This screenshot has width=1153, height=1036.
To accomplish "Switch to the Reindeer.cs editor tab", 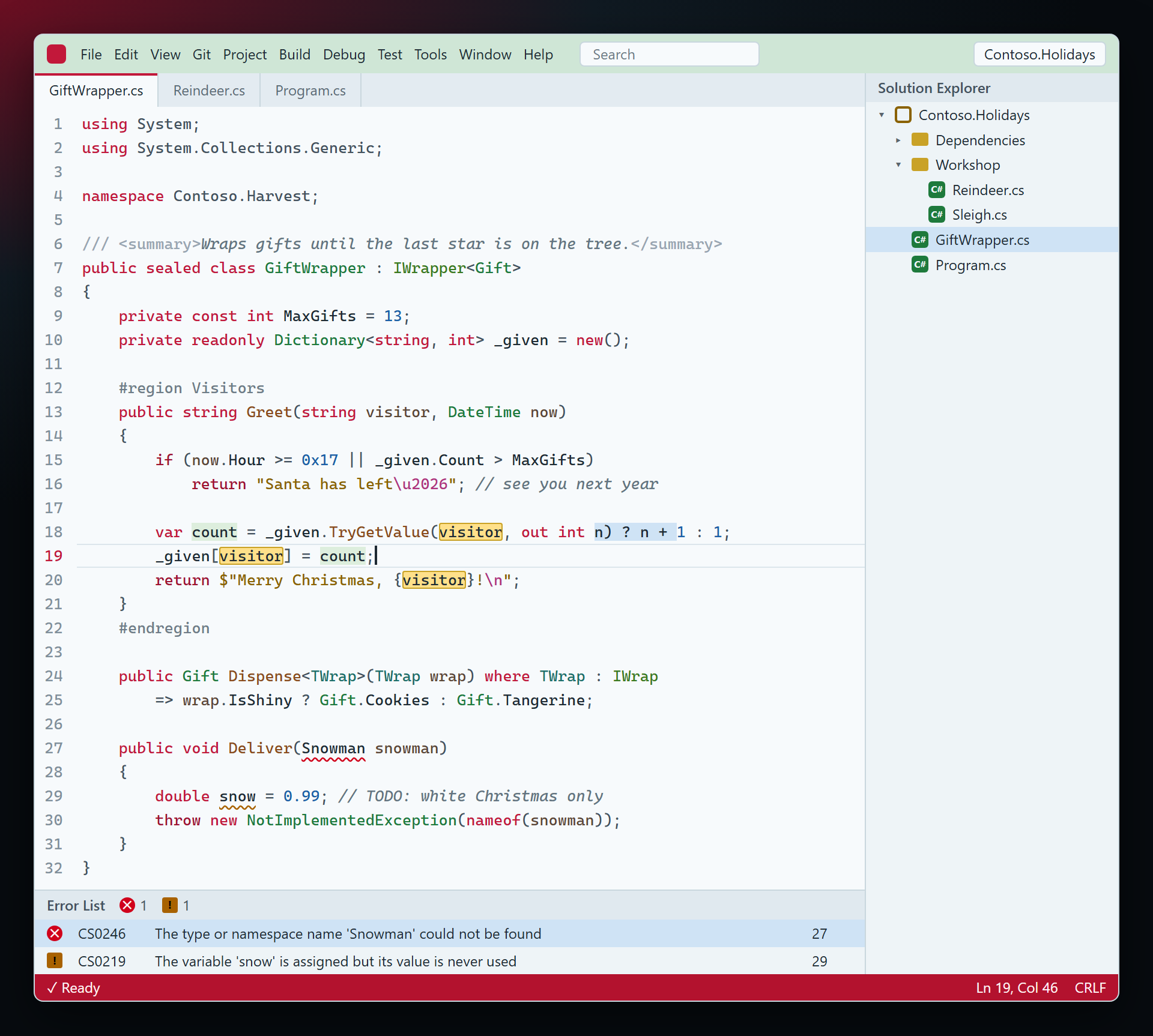I will (209, 91).
